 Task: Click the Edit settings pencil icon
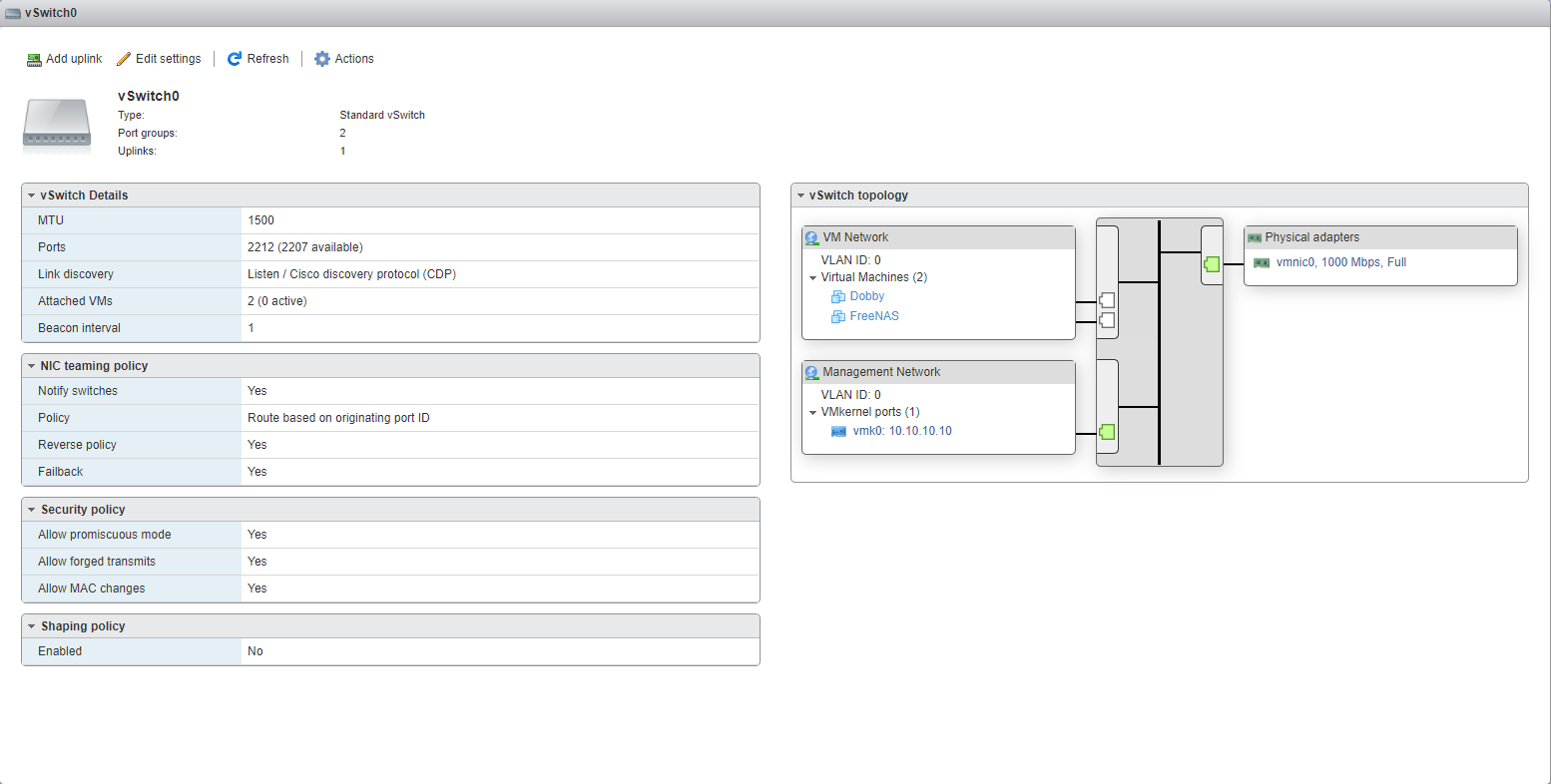pyautogui.click(x=124, y=60)
